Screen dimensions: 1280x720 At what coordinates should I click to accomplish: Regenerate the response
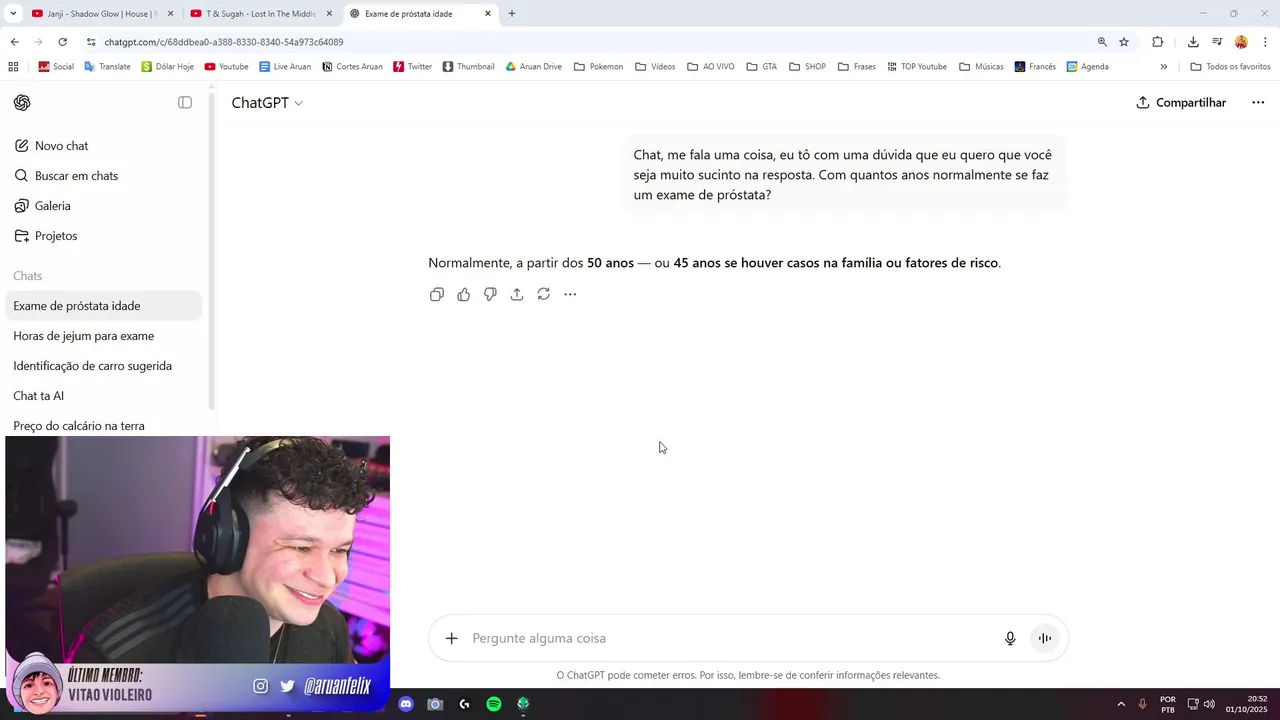(543, 294)
